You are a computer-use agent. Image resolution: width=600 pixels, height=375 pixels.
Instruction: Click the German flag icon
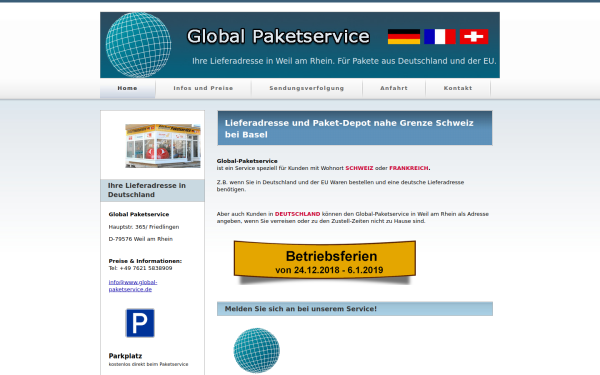[x=404, y=37]
